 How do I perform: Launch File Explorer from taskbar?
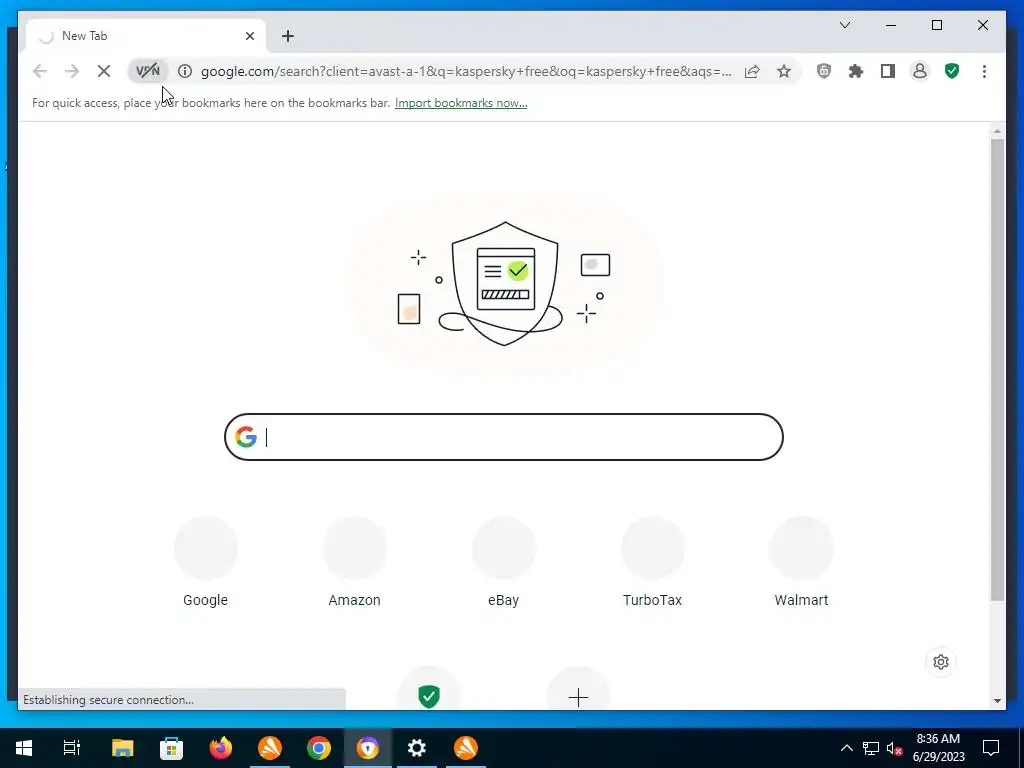pos(122,748)
